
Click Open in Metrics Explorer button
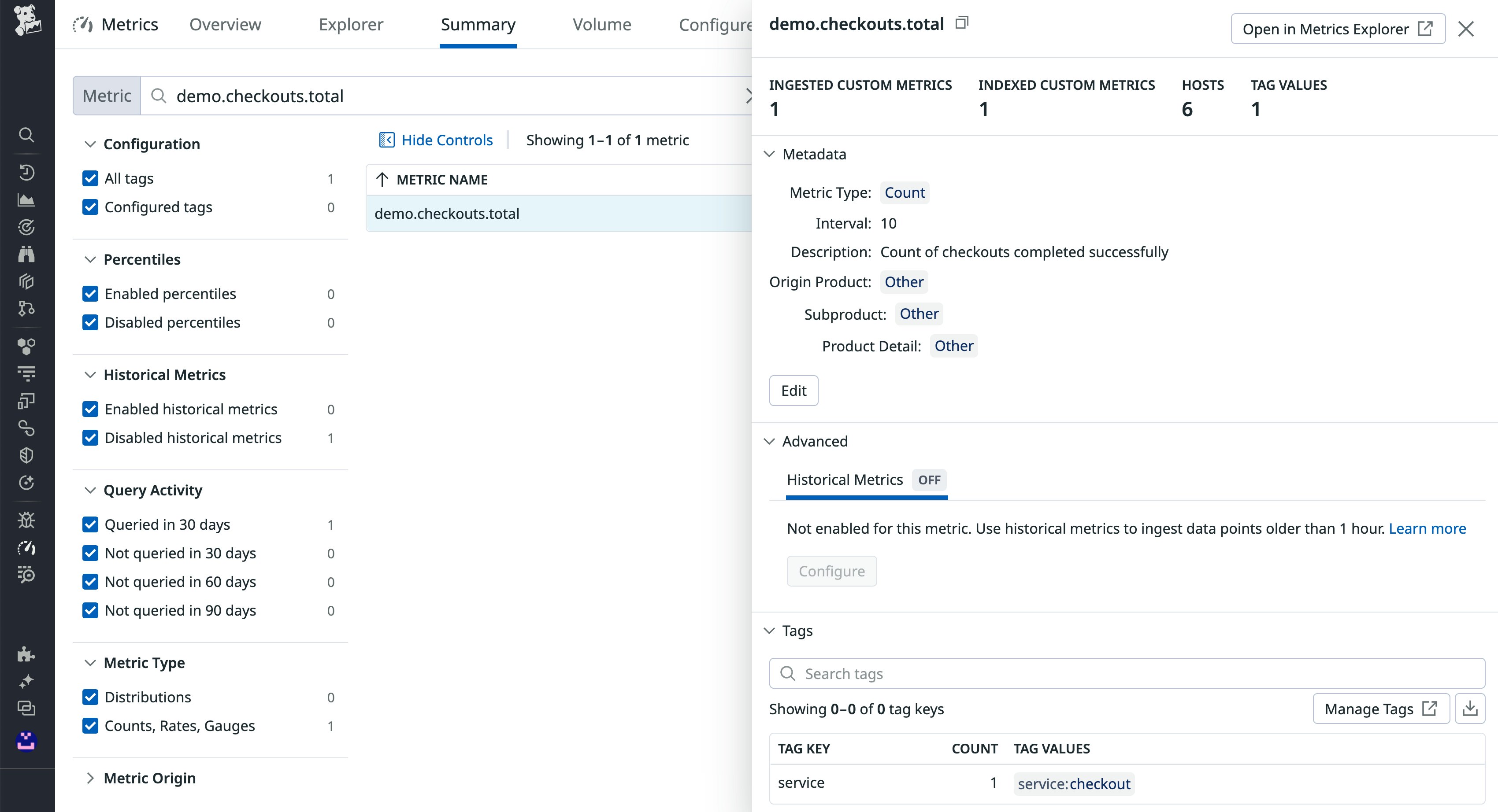point(1337,29)
